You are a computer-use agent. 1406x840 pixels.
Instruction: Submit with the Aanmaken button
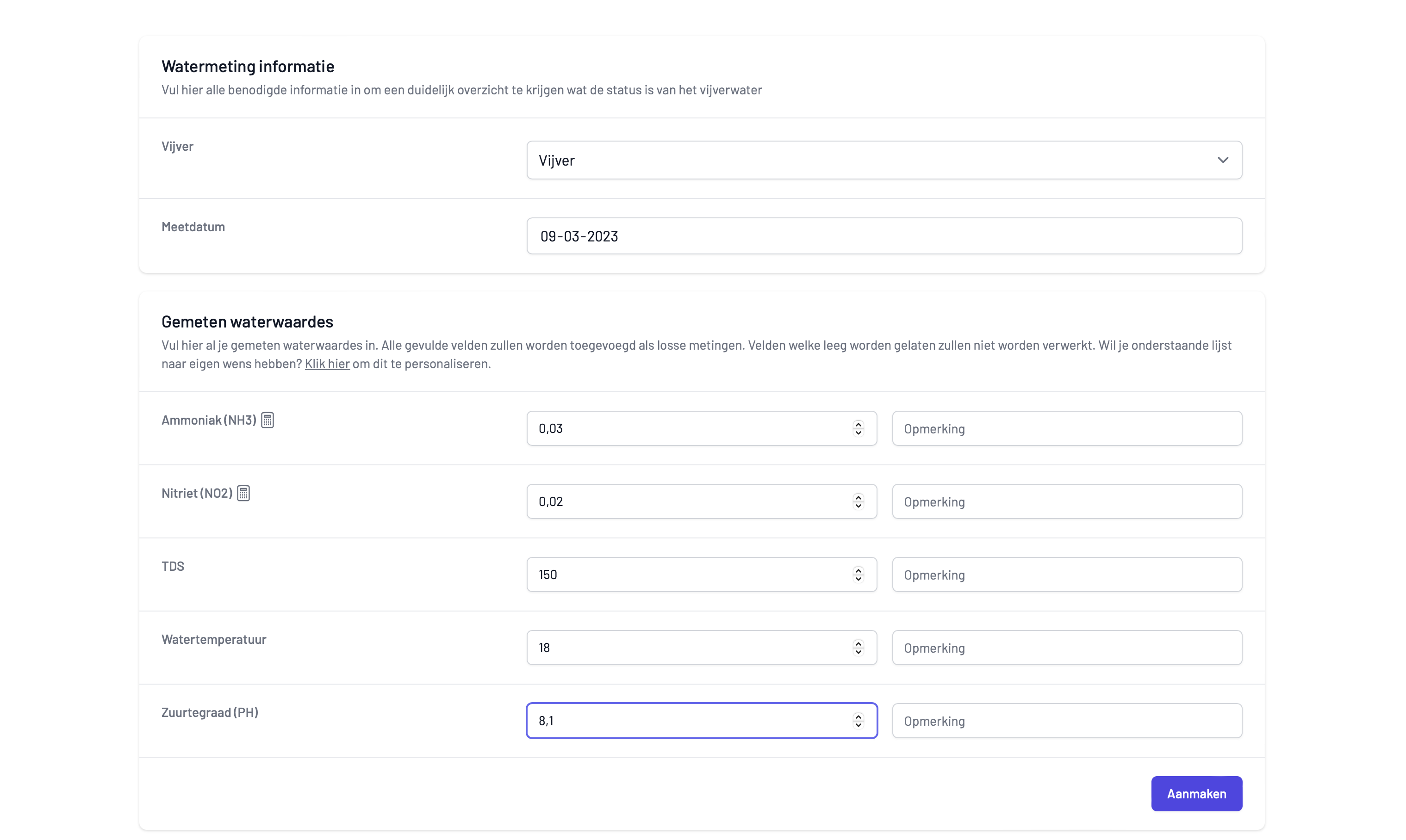(x=1196, y=794)
